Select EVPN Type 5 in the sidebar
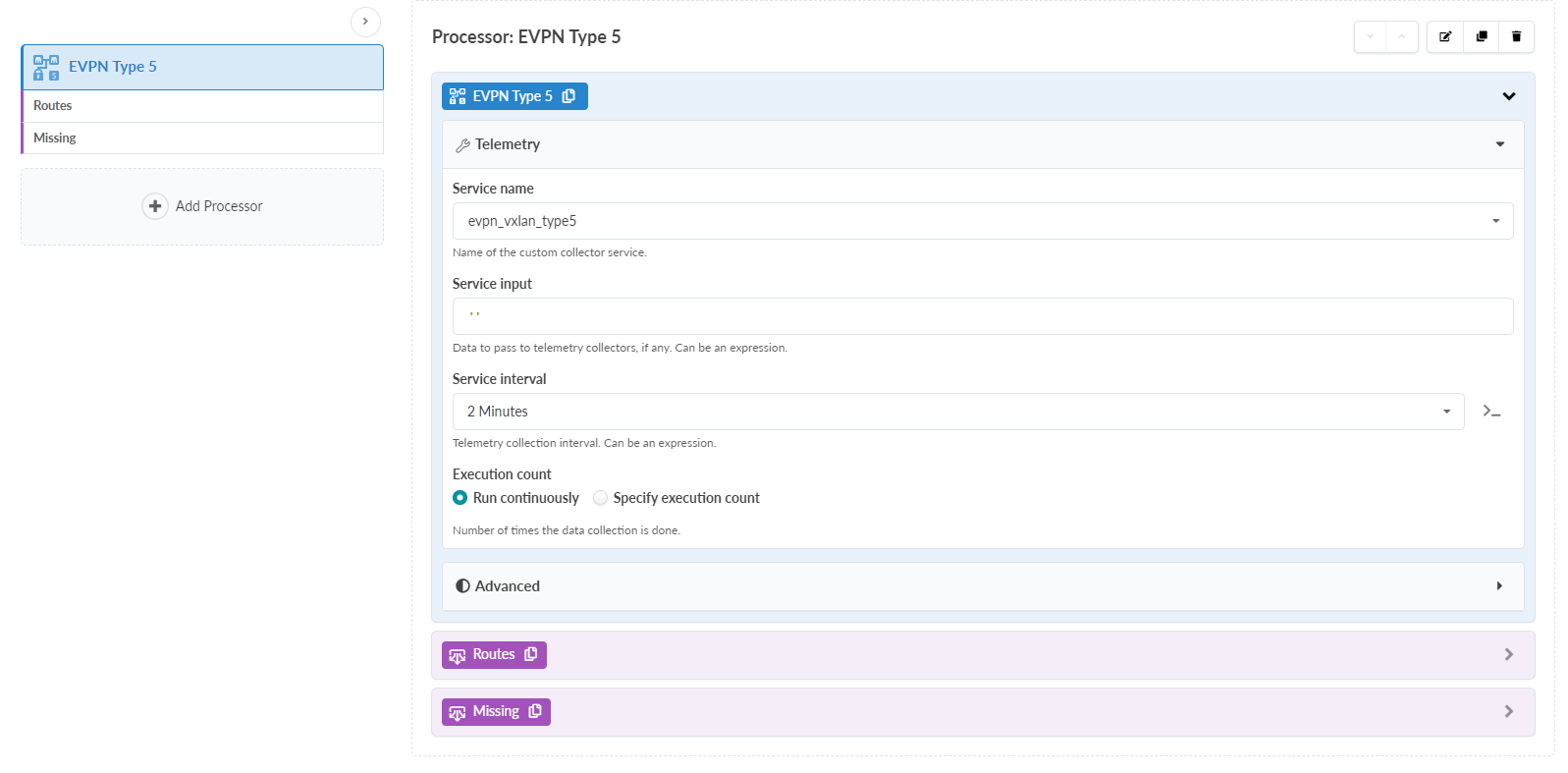 [202, 67]
